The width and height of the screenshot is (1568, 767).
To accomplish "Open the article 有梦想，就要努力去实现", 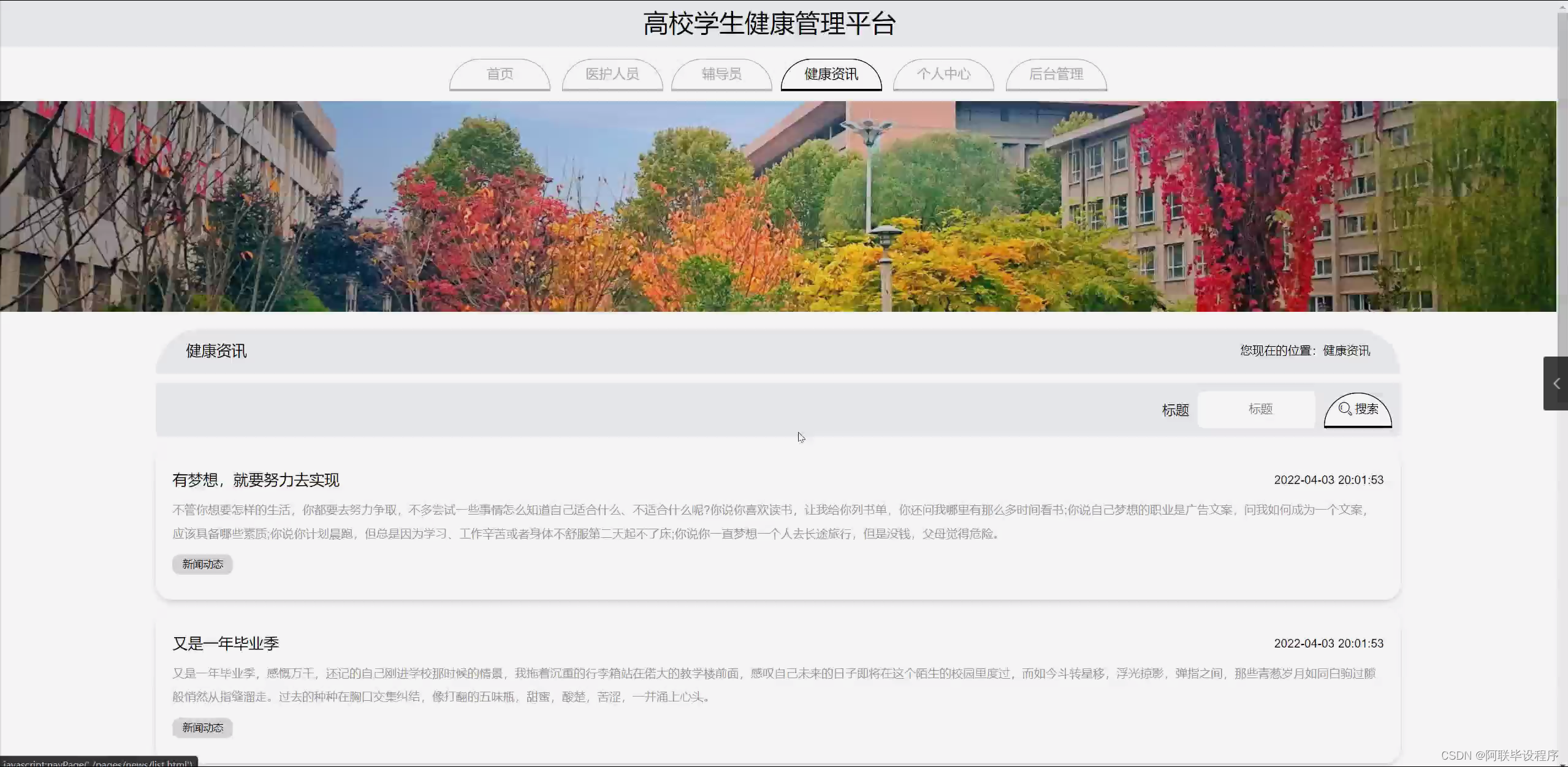I will [x=256, y=480].
